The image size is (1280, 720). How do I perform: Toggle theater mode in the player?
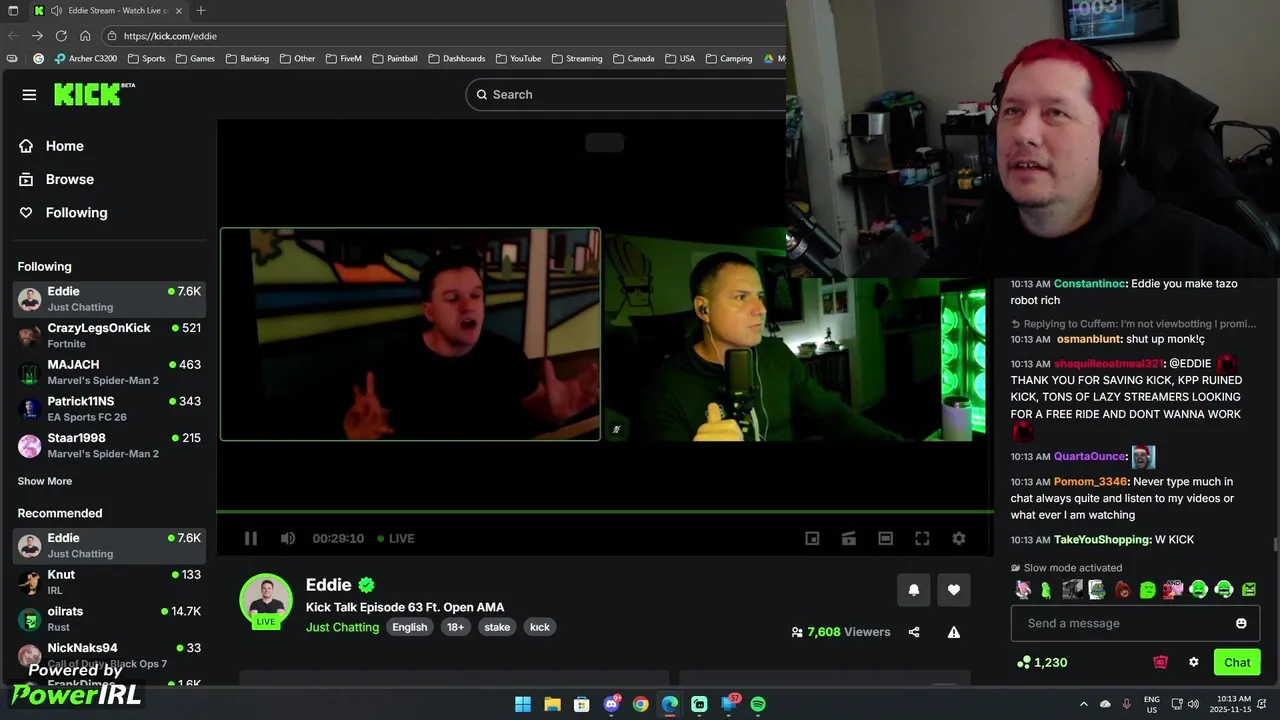(x=885, y=538)
